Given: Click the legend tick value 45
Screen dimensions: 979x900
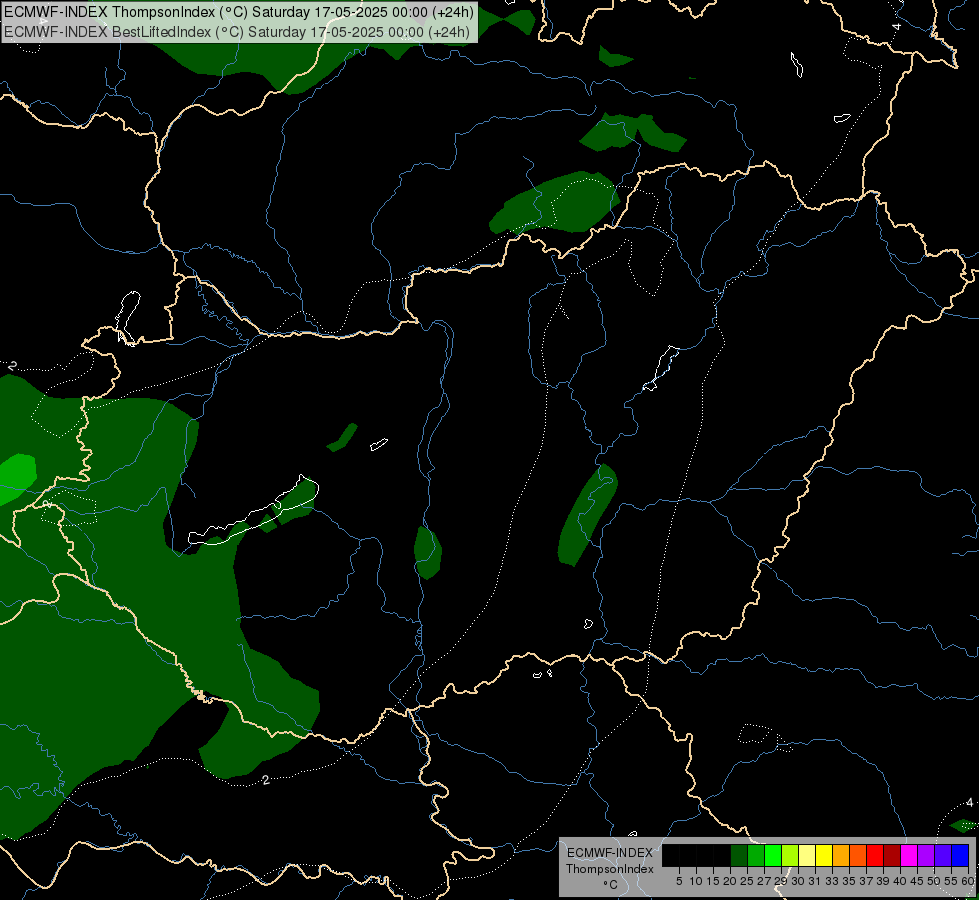Looking at the screenshot, I should point(917,881).
